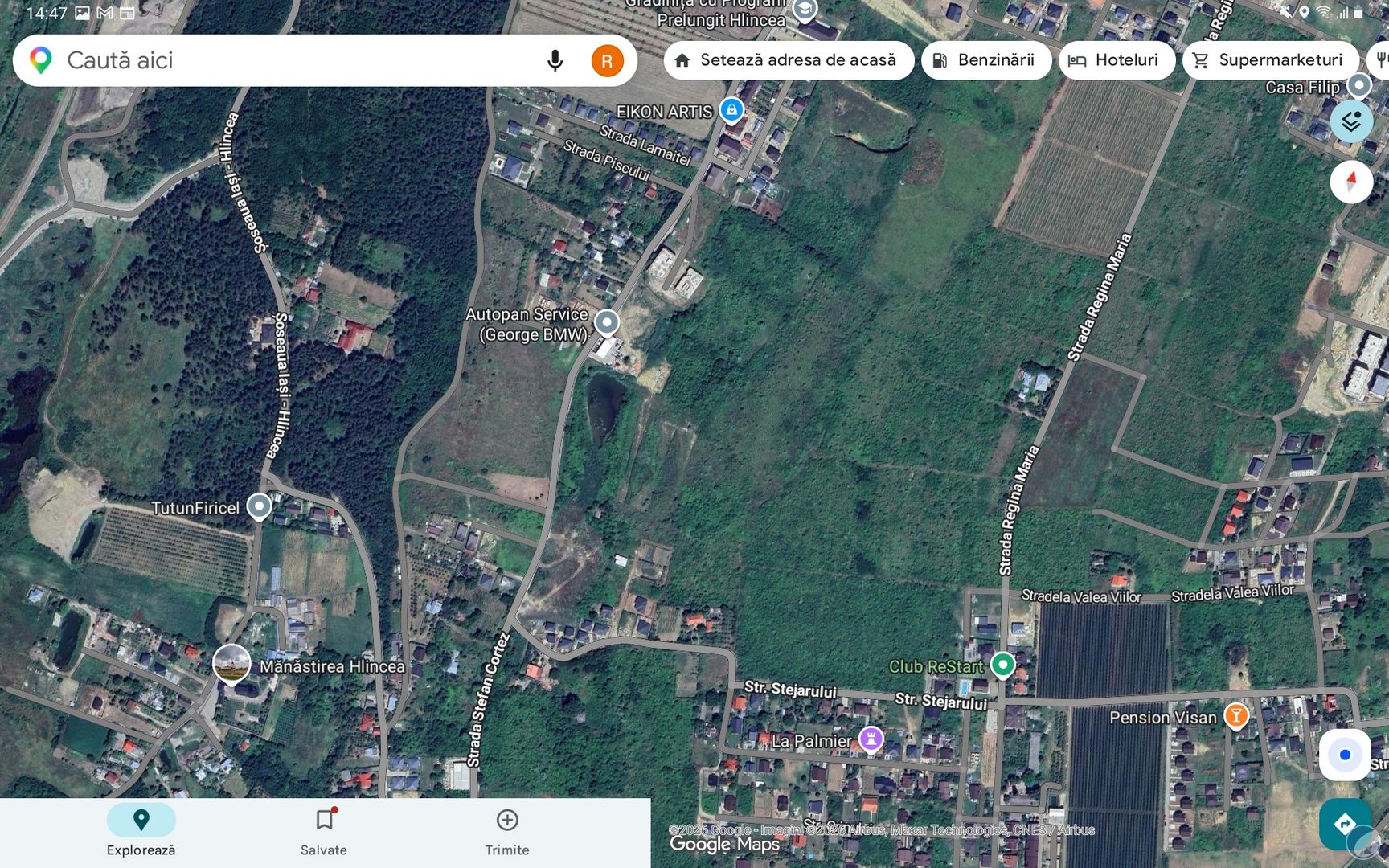Tap the voice search microphone icon

click(x=555, y=60)
